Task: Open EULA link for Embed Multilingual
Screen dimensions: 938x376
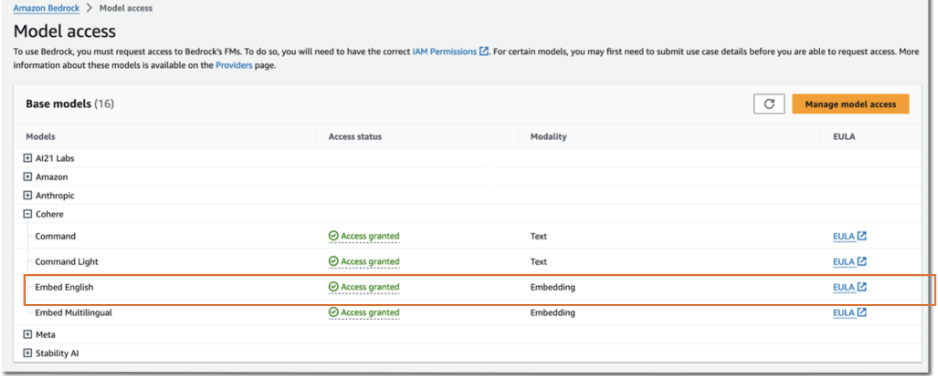Action: click(x=849, y=313)
